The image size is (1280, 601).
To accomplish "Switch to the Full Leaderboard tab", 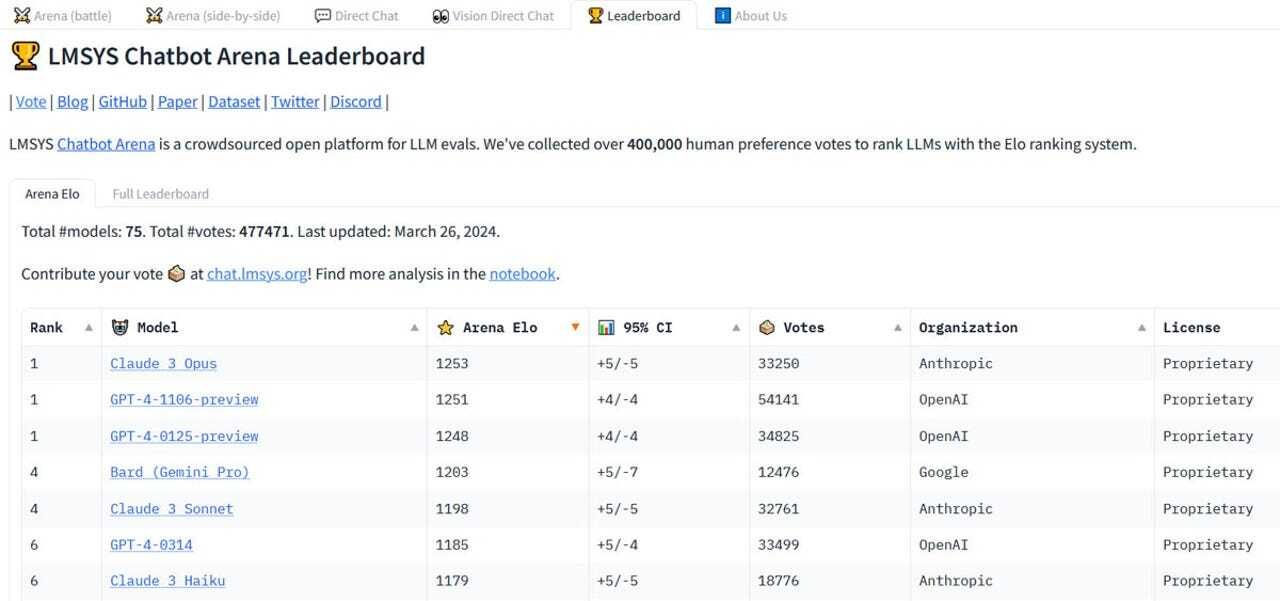I will pos(160,194).
